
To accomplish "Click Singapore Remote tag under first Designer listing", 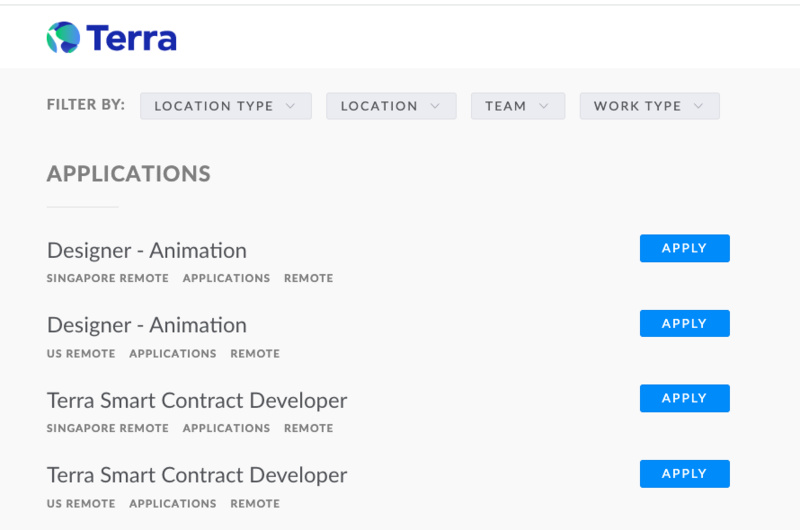I will coord(107,278).
